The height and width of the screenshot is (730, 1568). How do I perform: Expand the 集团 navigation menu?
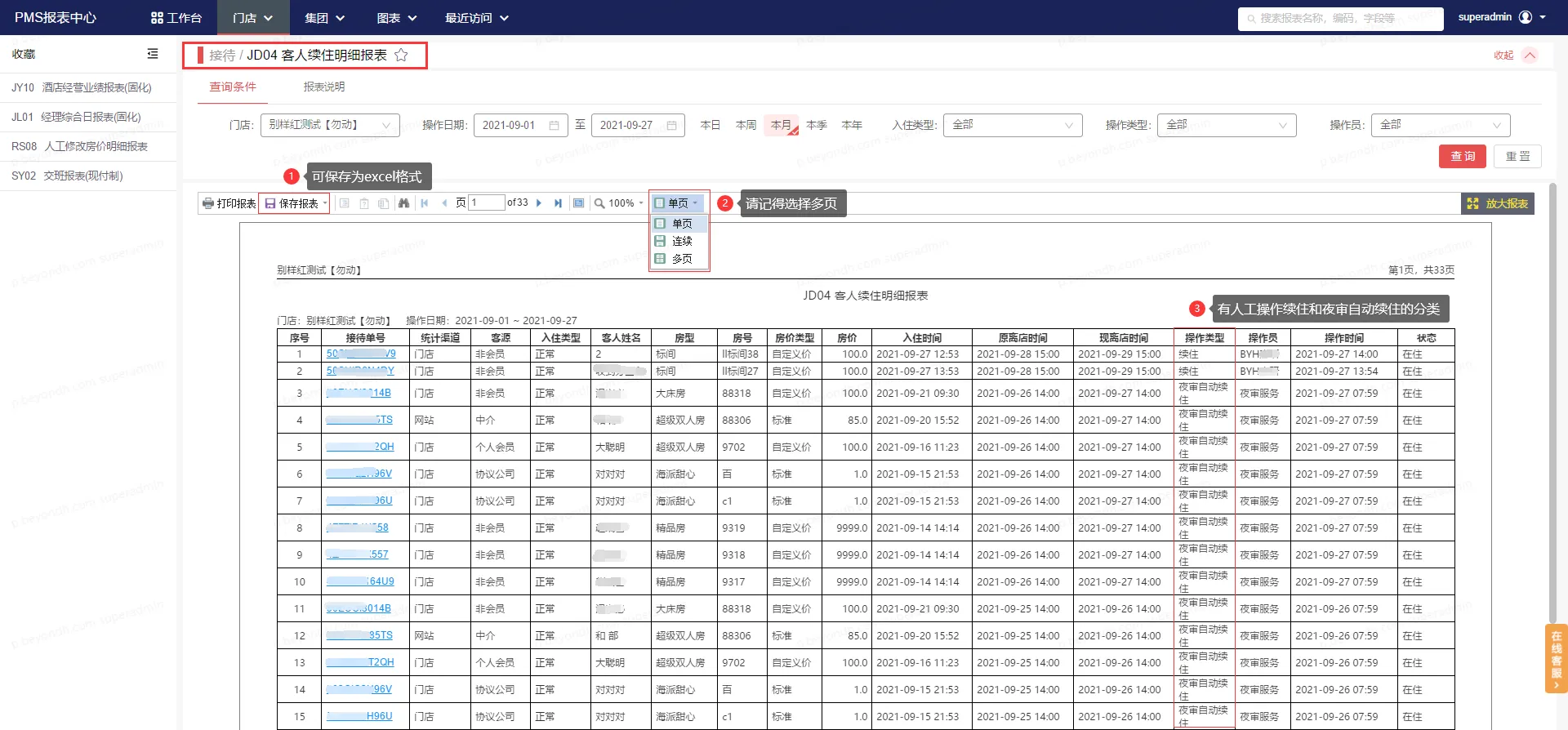point(325,18)
